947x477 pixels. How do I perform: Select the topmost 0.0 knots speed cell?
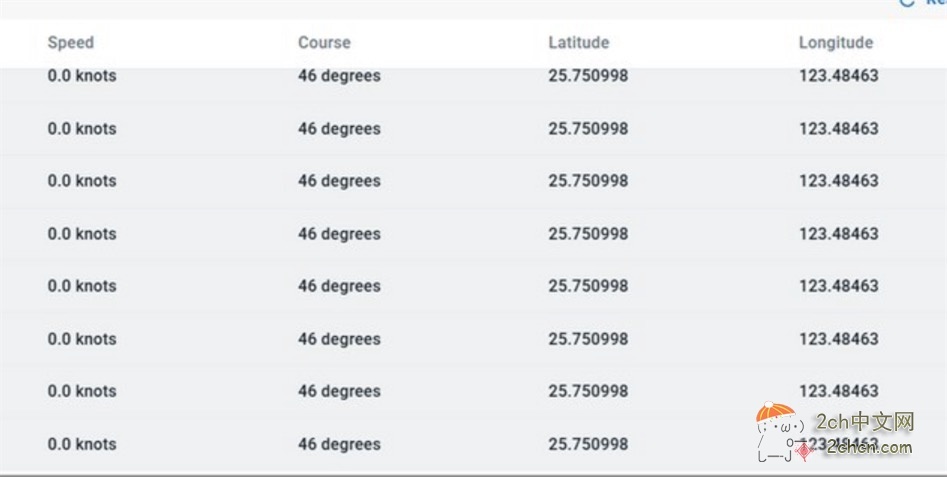coord(82,76)
